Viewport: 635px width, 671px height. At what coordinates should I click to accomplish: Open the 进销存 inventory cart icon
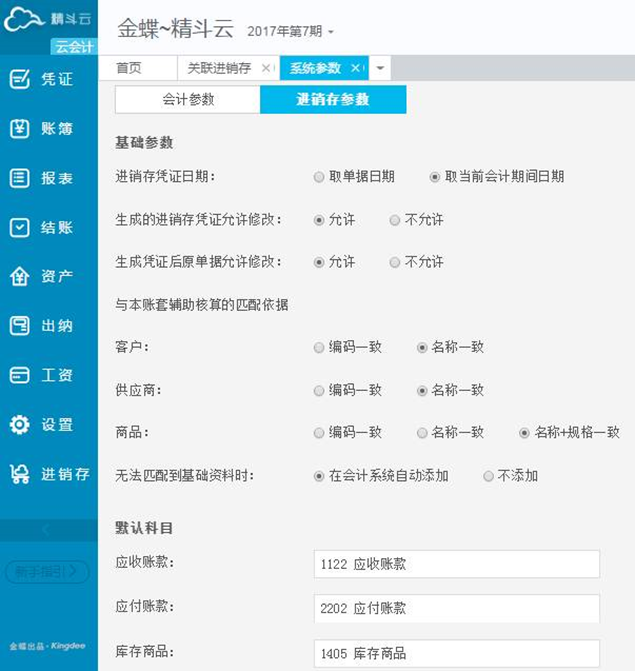[20, 474]
